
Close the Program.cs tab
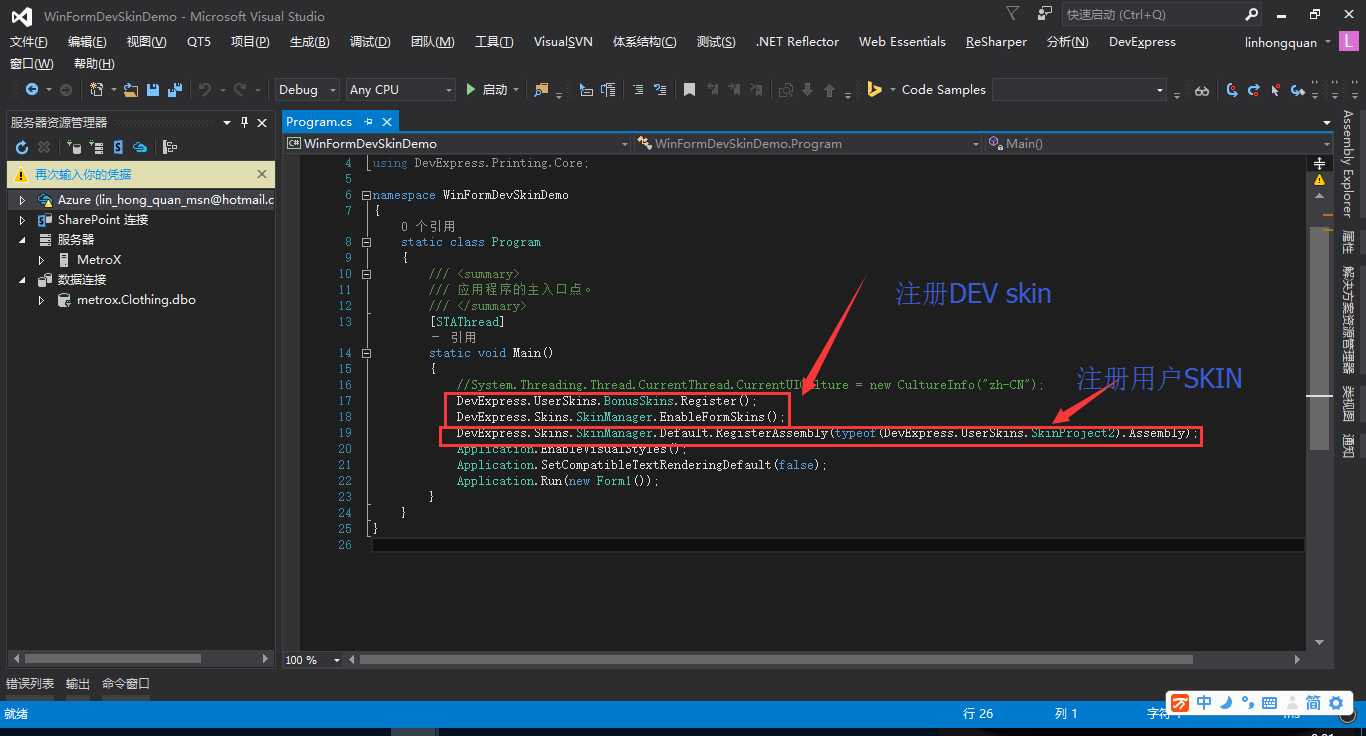coord(387,121)
